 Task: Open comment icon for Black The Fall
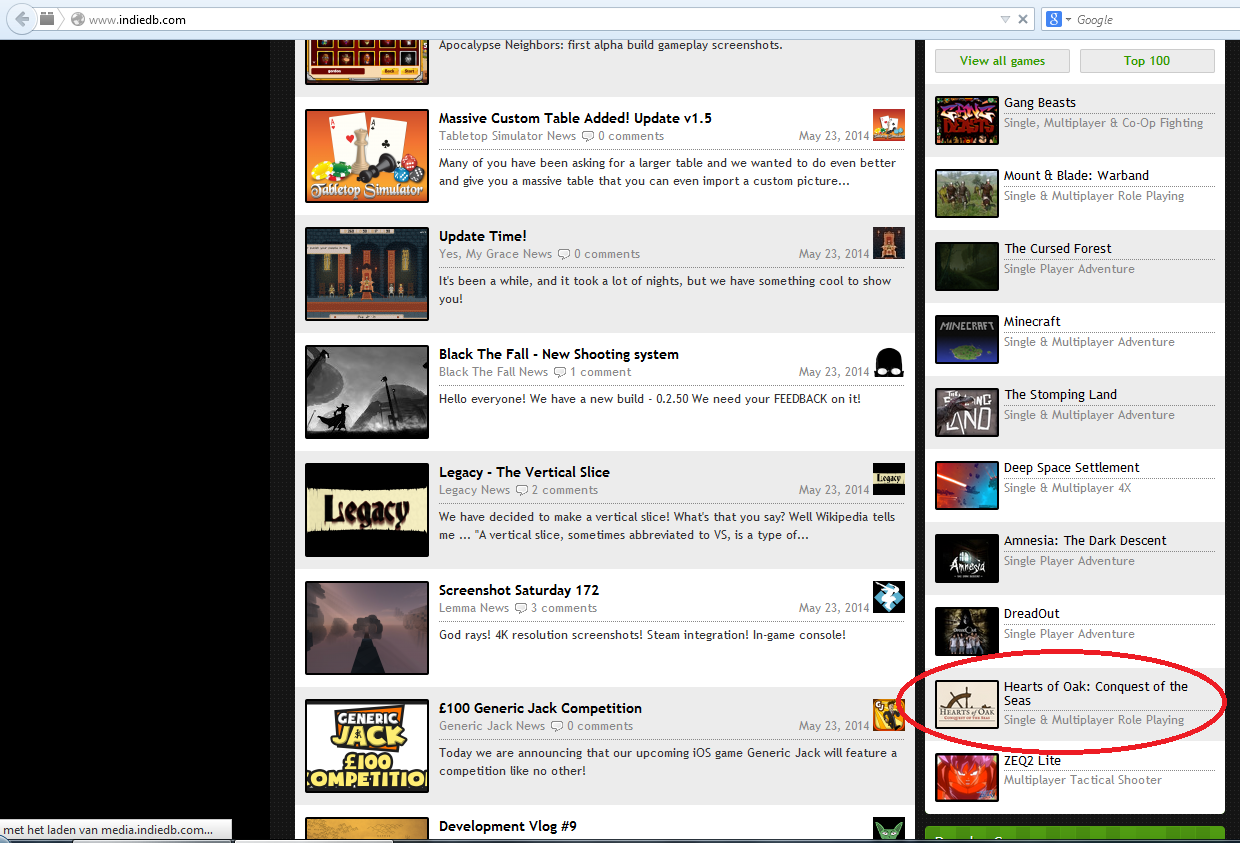click(x=559, y=373)
